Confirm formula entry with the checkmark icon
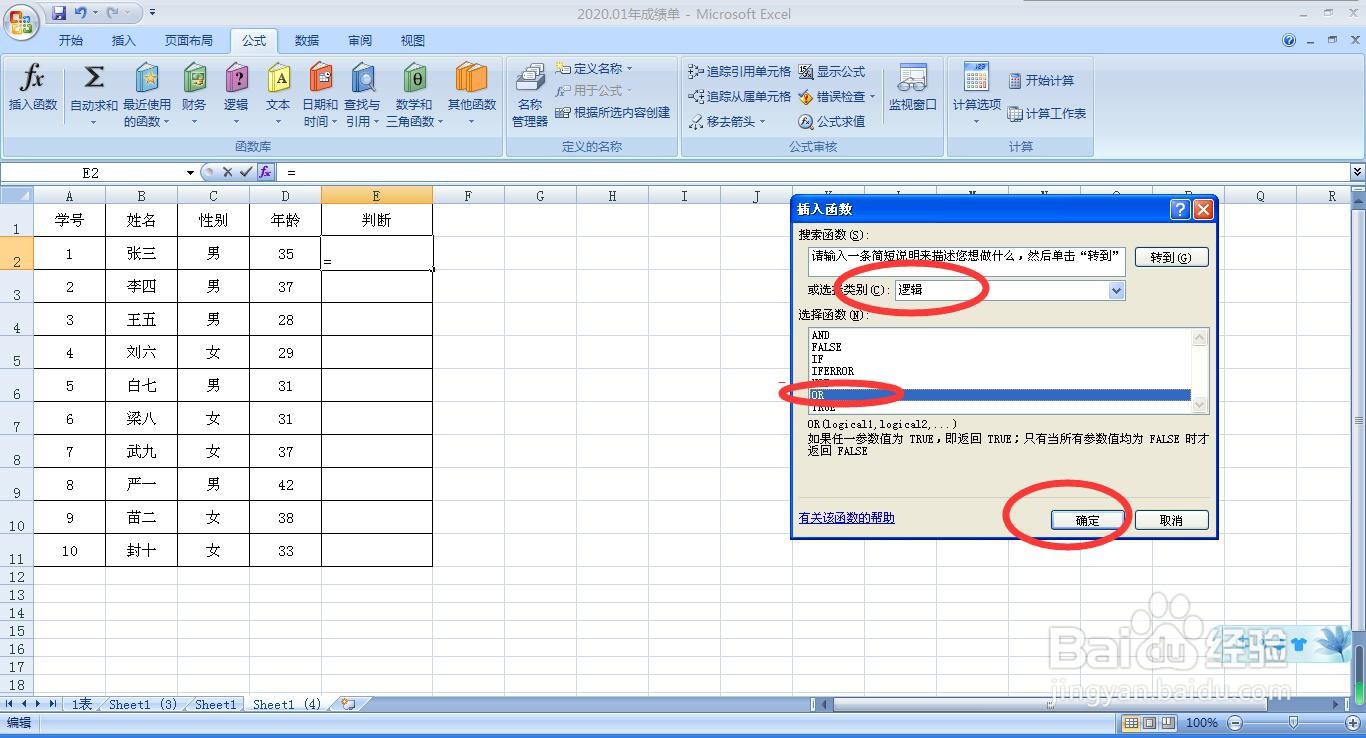 click(246, 172)
